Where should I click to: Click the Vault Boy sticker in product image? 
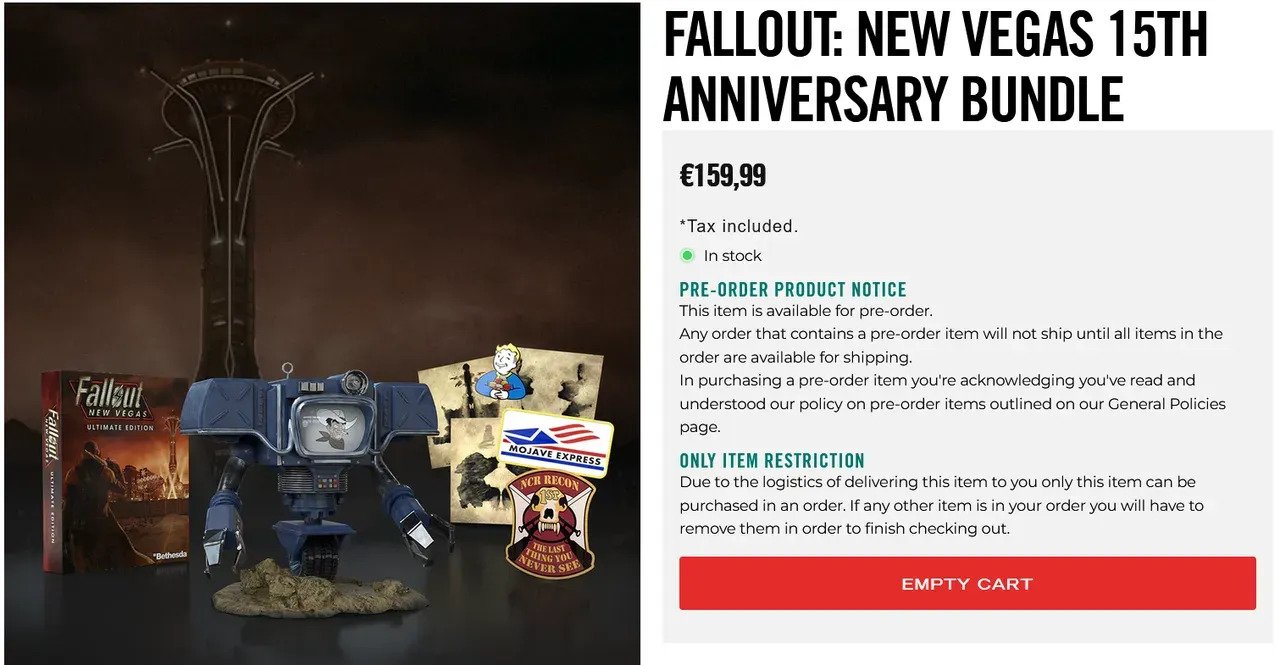pos(497,373)
